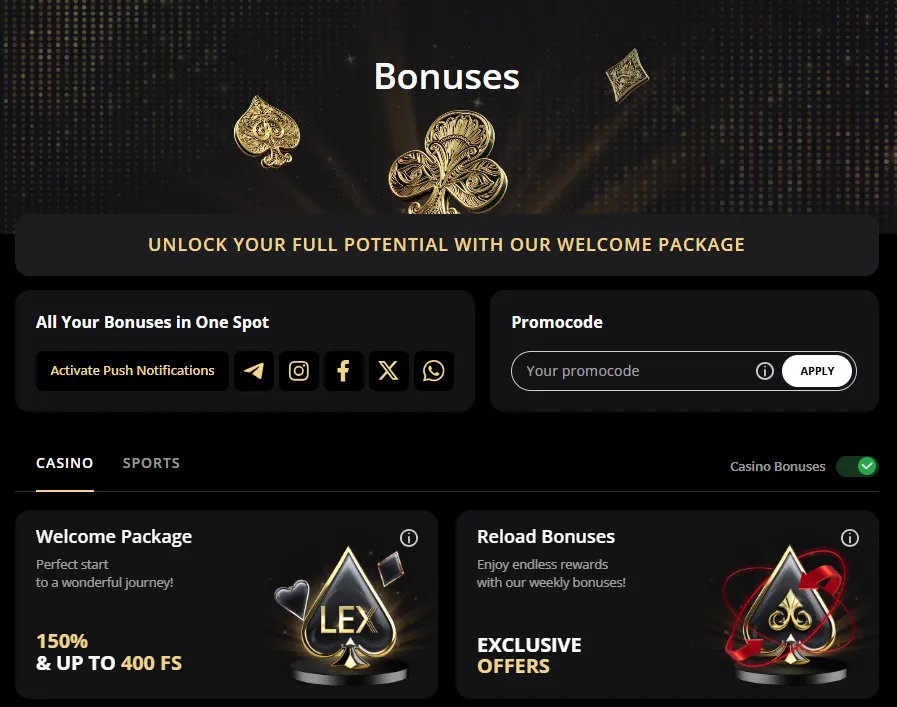The width and height of the screenshot is (897, 707).
Task: Switch to the Casino tab
Action: (65, 463)
